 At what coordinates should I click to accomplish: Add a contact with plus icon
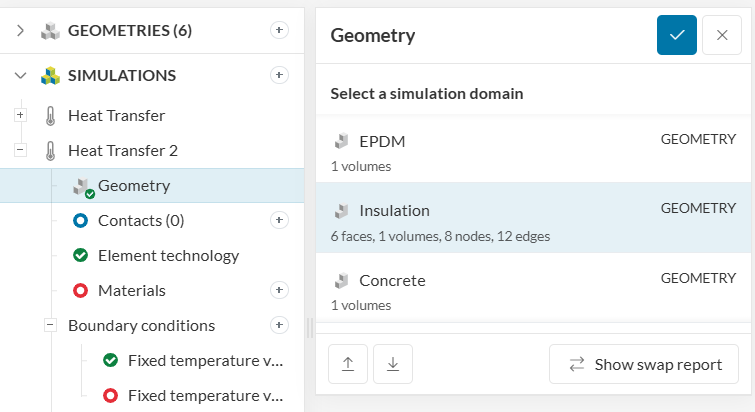click(279, 220)
